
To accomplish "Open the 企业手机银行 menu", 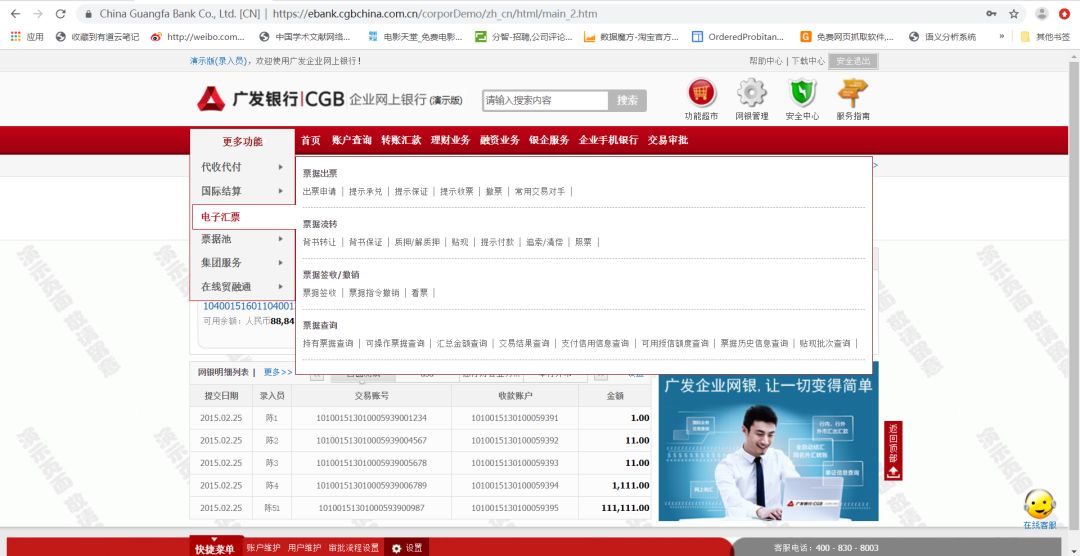I will (608, 140).
